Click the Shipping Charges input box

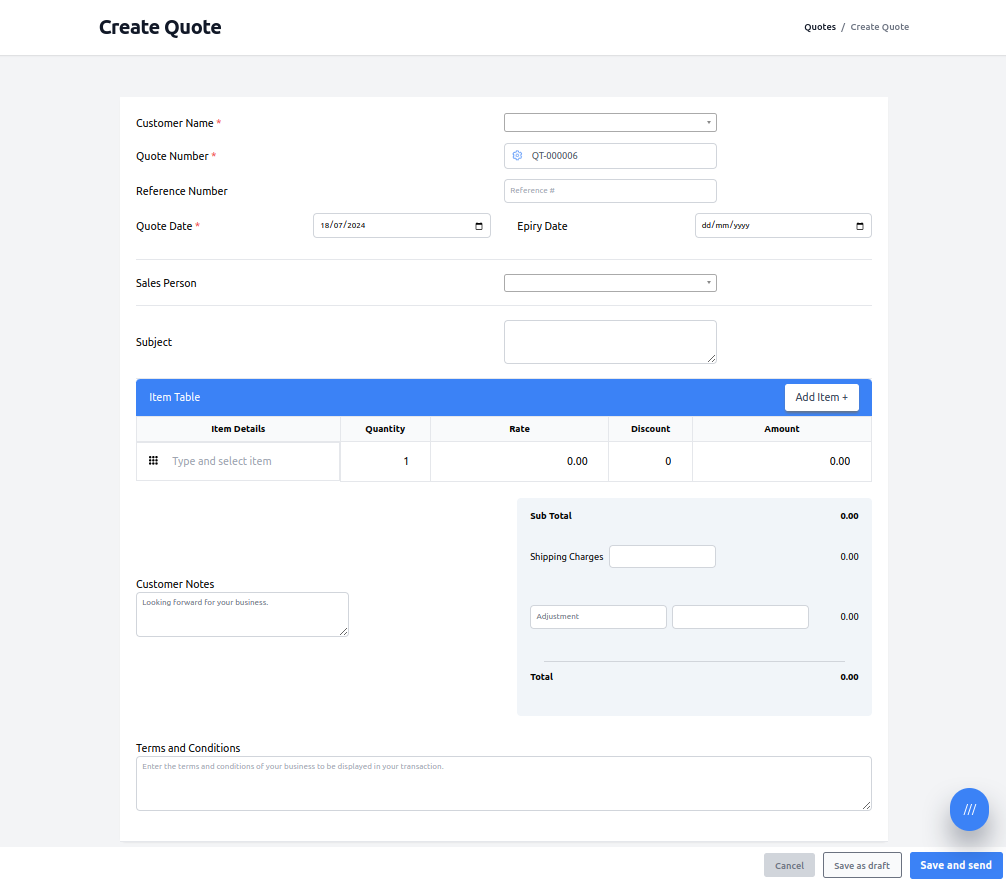(662, 557)
